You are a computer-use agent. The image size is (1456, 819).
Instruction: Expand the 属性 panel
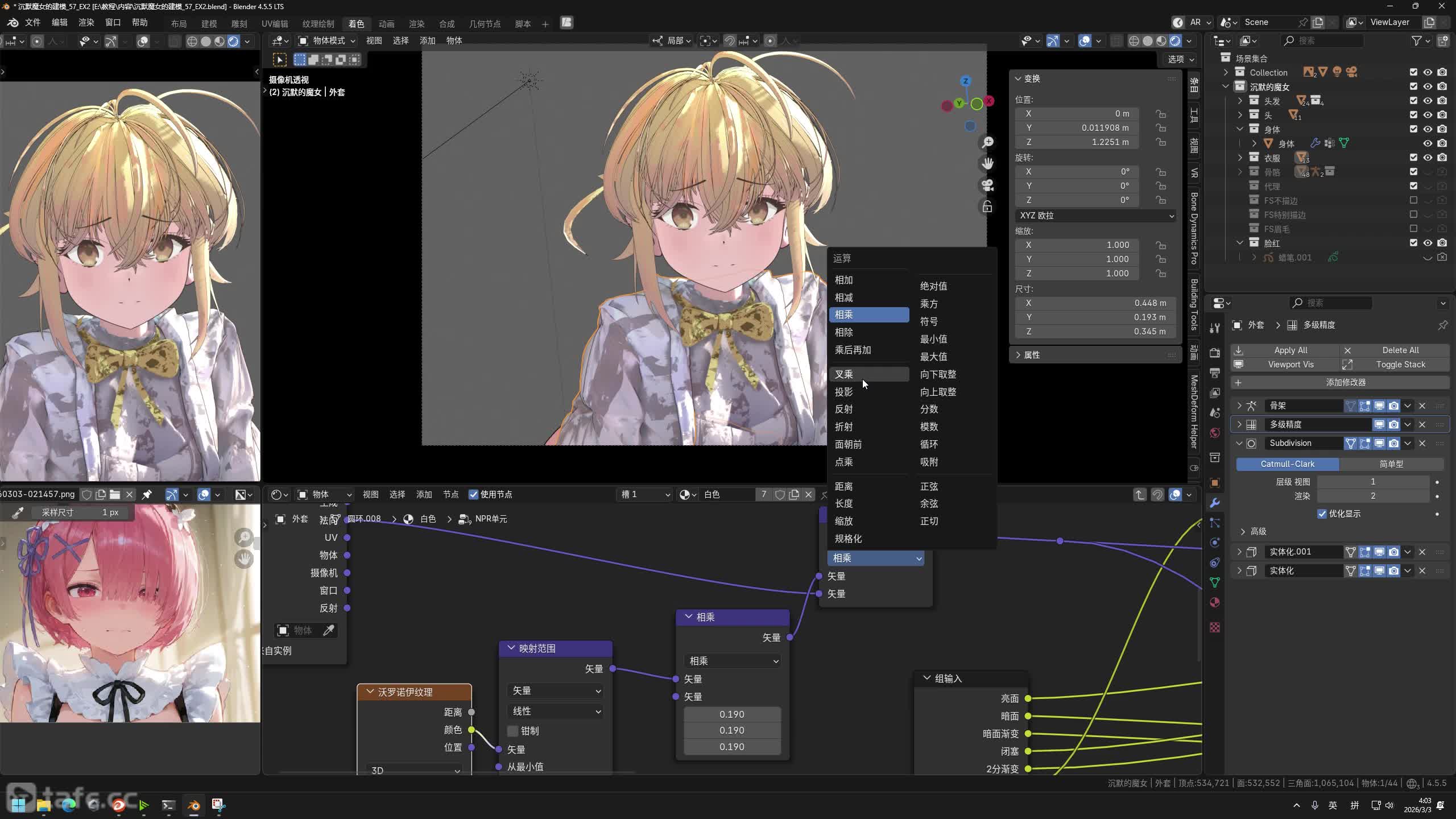point(1032,355)
